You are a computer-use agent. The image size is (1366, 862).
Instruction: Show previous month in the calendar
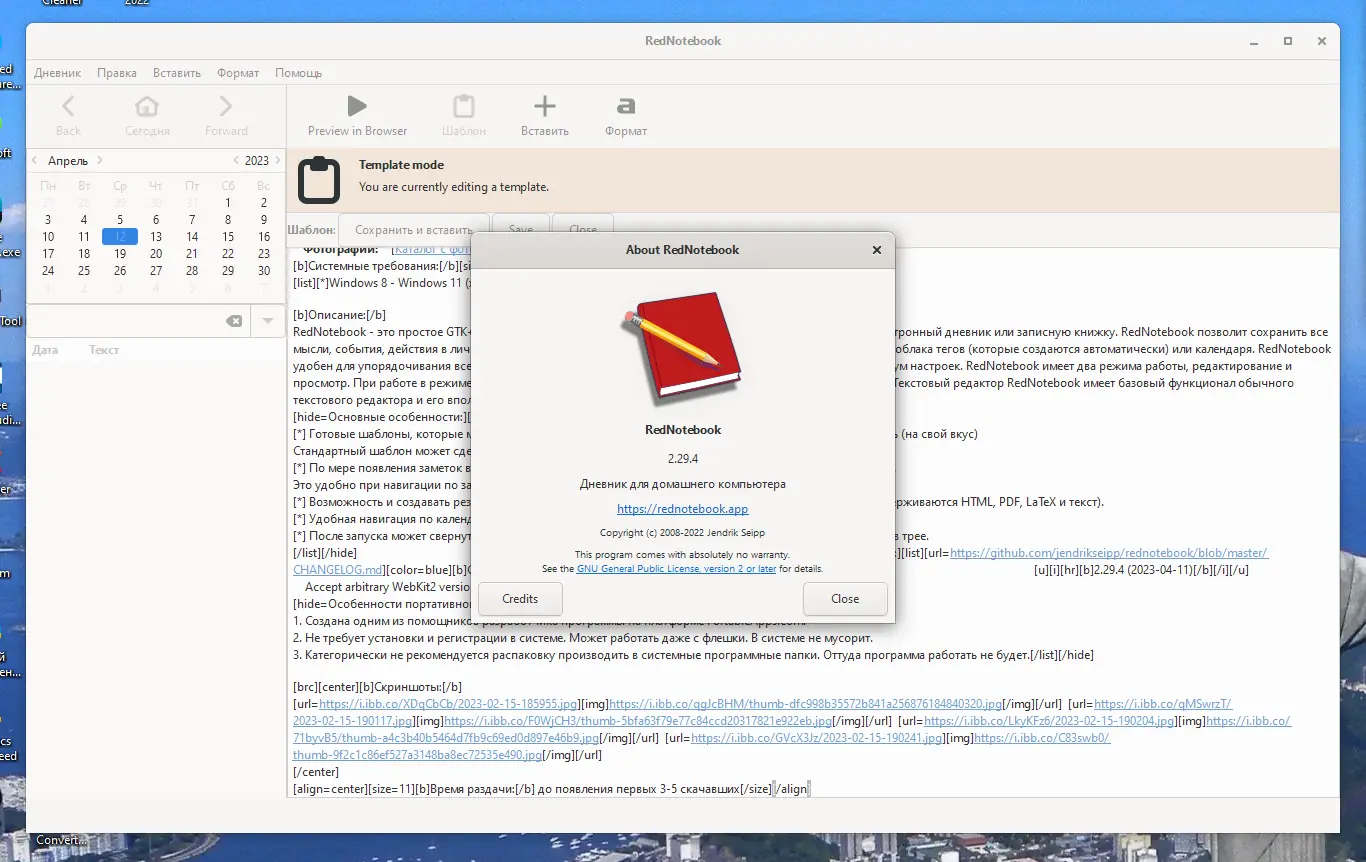pos(35,160)
